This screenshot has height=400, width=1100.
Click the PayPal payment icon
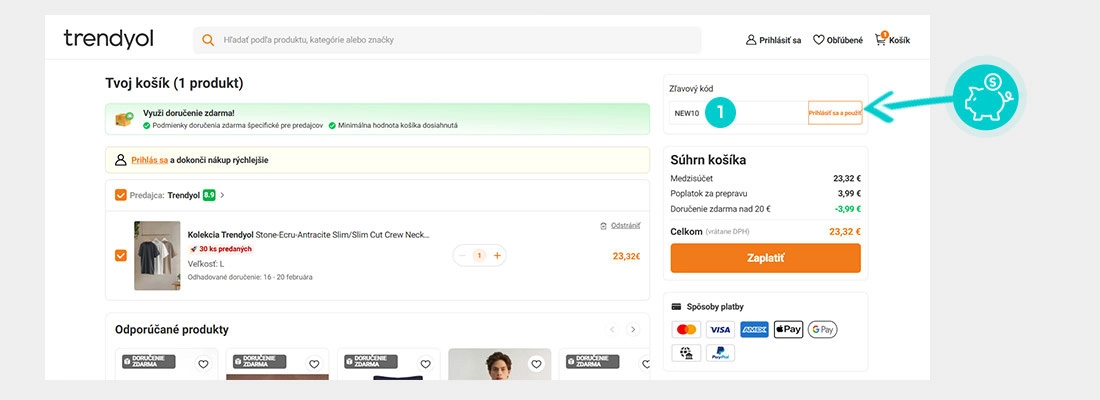[720, 353]
